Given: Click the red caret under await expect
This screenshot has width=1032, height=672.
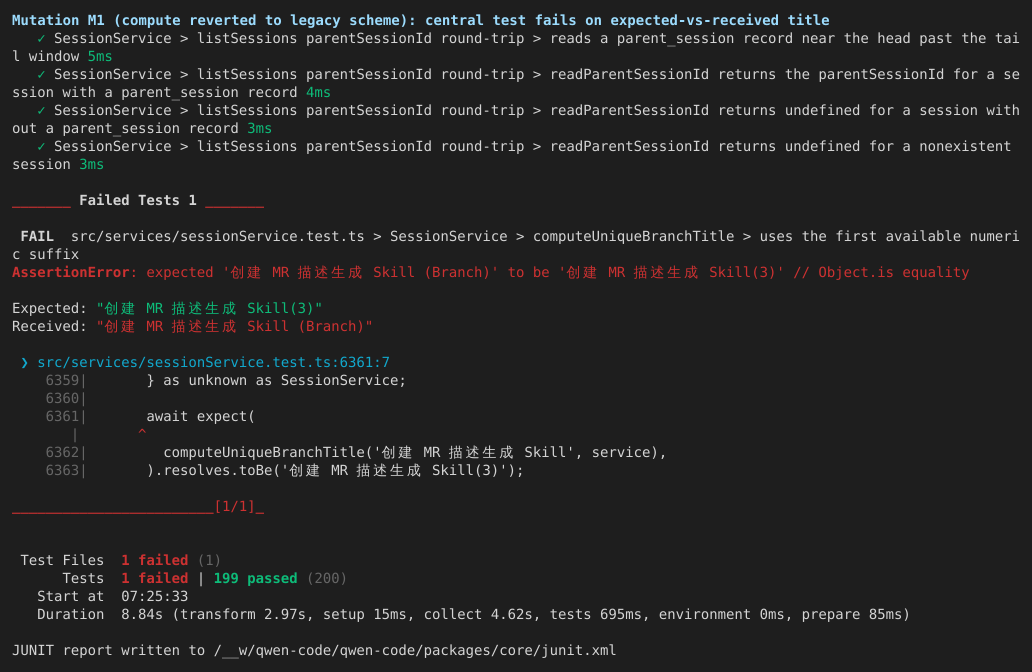Looking at the screenshot, I should (x=142, y=432).
